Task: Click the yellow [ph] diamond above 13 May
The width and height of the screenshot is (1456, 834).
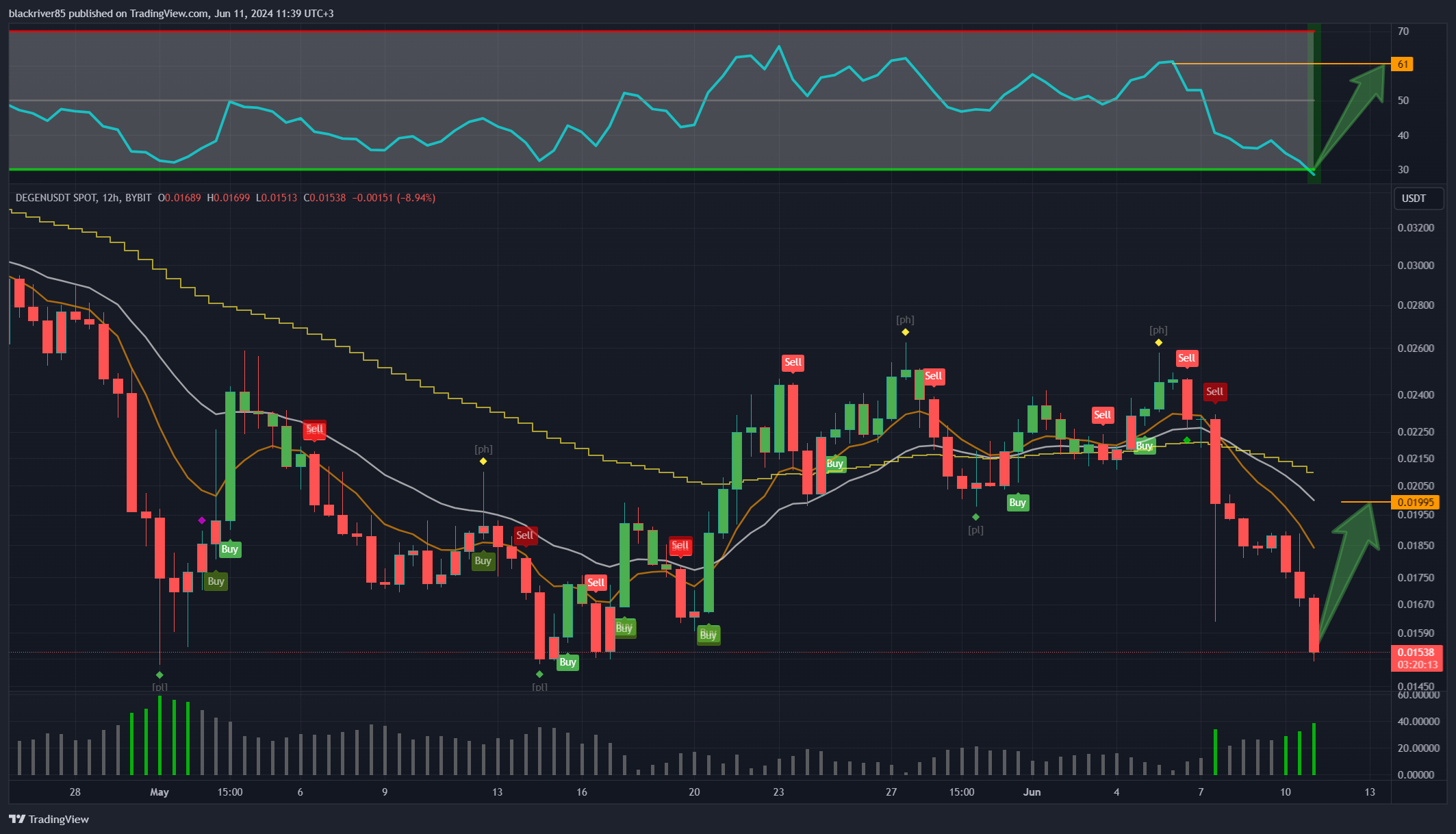Action: pyautogui.click(x=483, y=462)
